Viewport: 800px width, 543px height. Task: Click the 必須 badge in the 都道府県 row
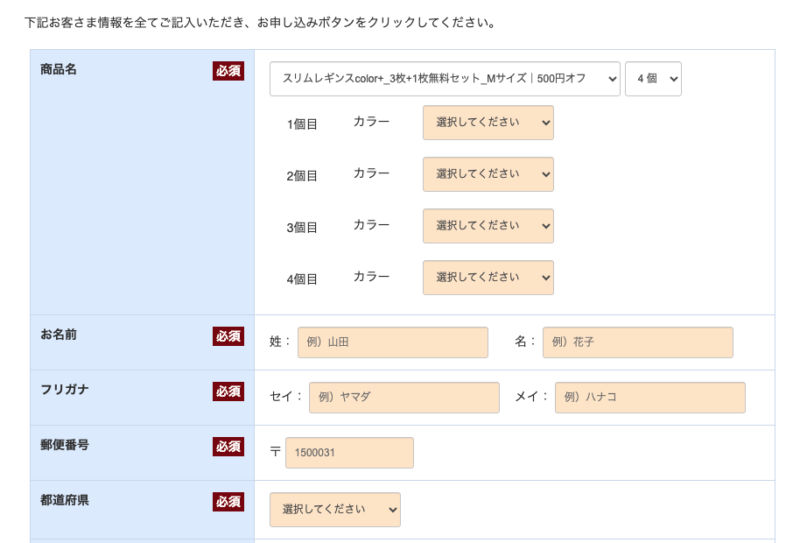[228, 502]
